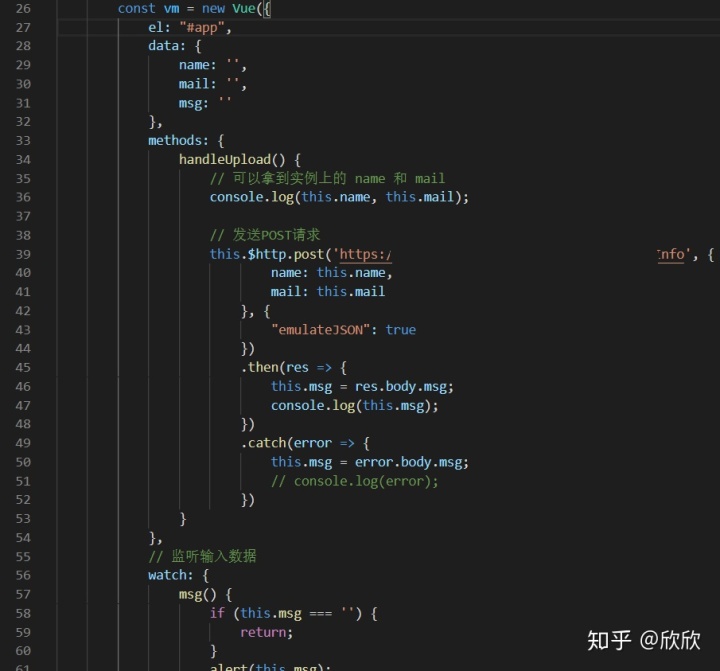Click the handleUpload method name
The width and height of the screenshot is (720, 671).
pyautogui.click(x=225, y=159)
